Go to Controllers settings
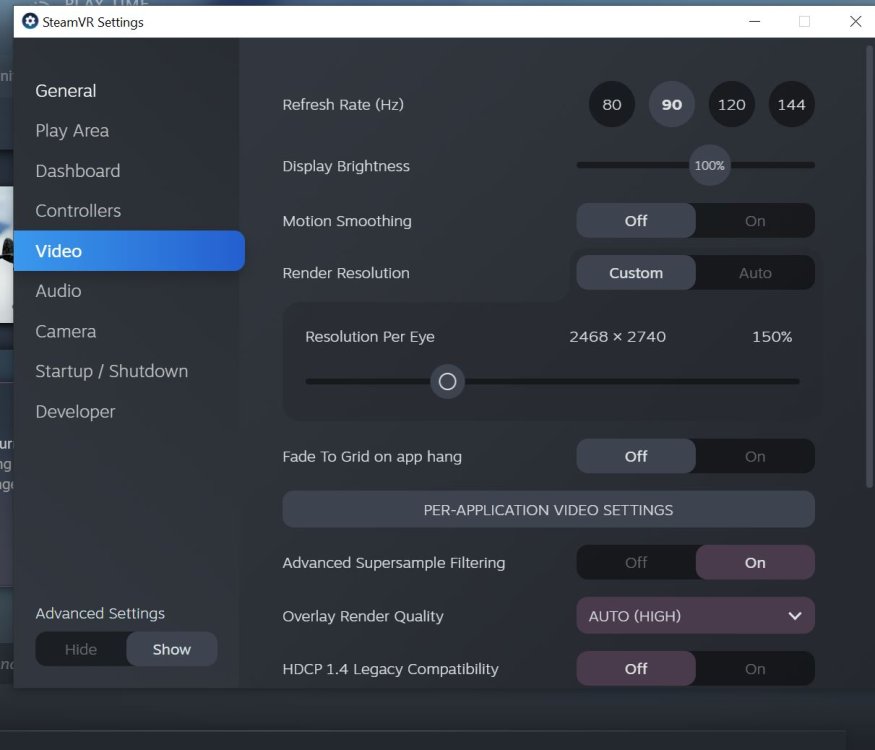Screen dimensions: 875x750 78,211
